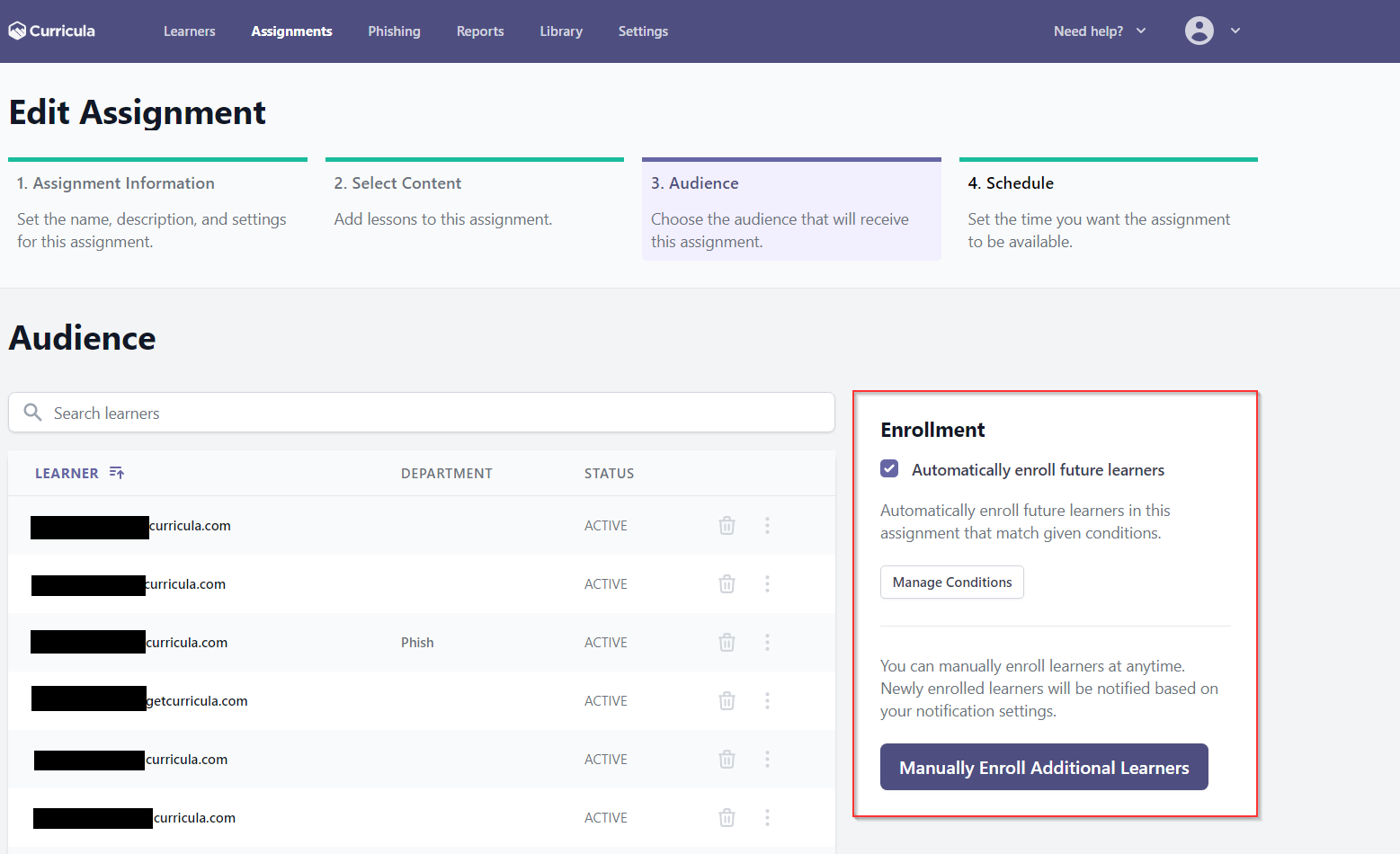The image size is (1400, 854).
Task: Open the Reports menu
Action: coord(480,31)
